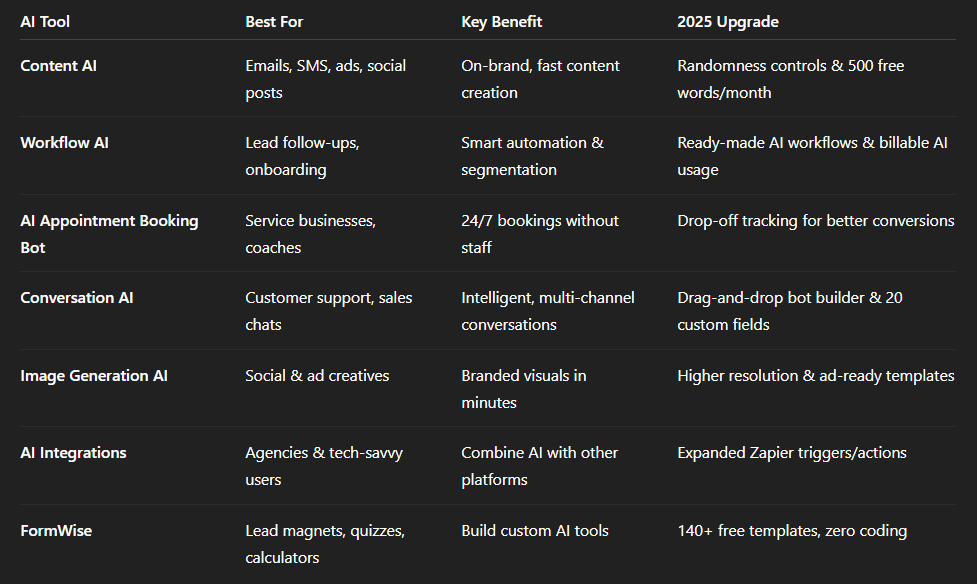Click the "Smart automation & segmentation" cell
Viewport: 977px width, 584px height.
point(532,156)
